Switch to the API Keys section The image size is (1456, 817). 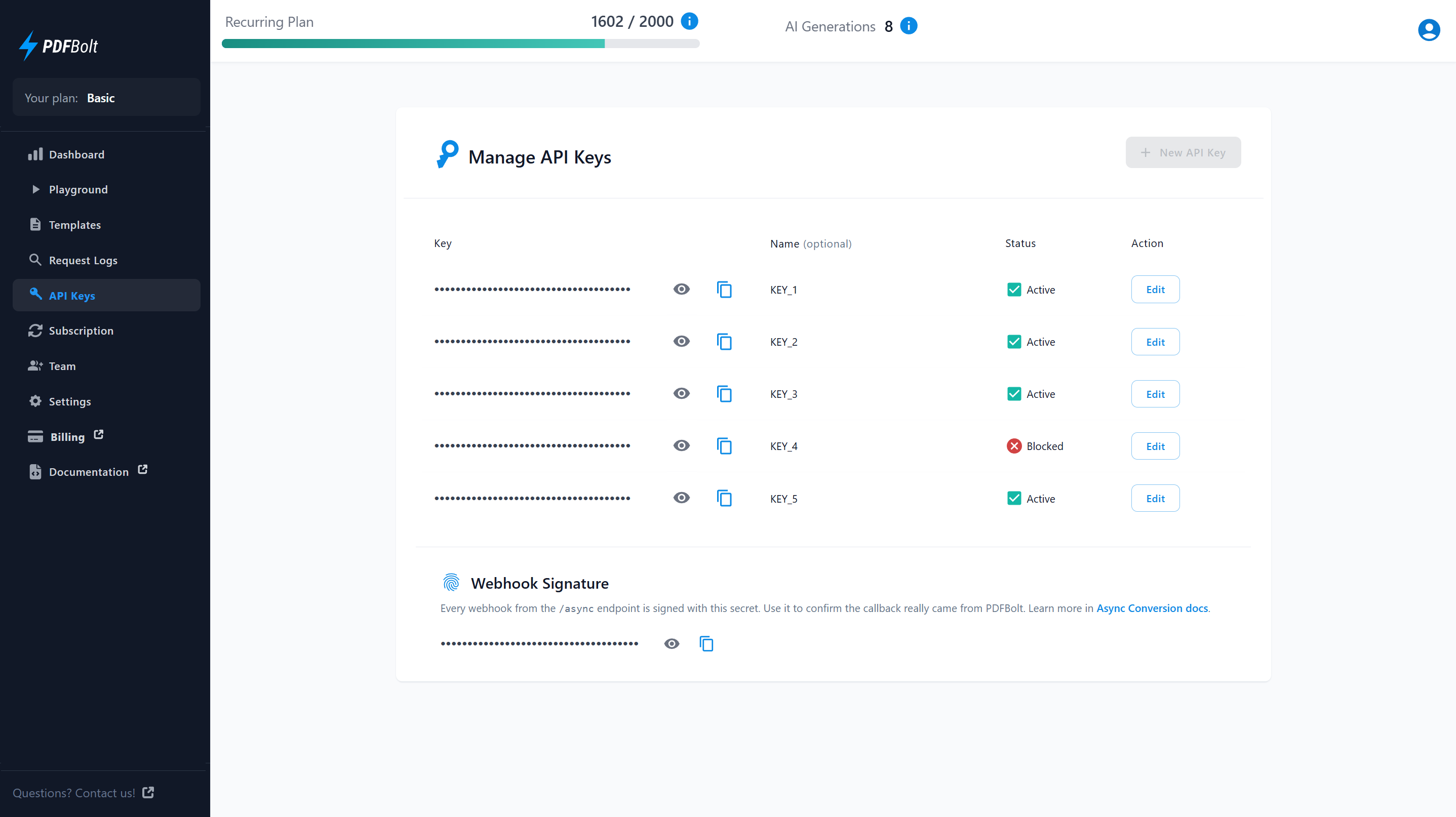71,295
